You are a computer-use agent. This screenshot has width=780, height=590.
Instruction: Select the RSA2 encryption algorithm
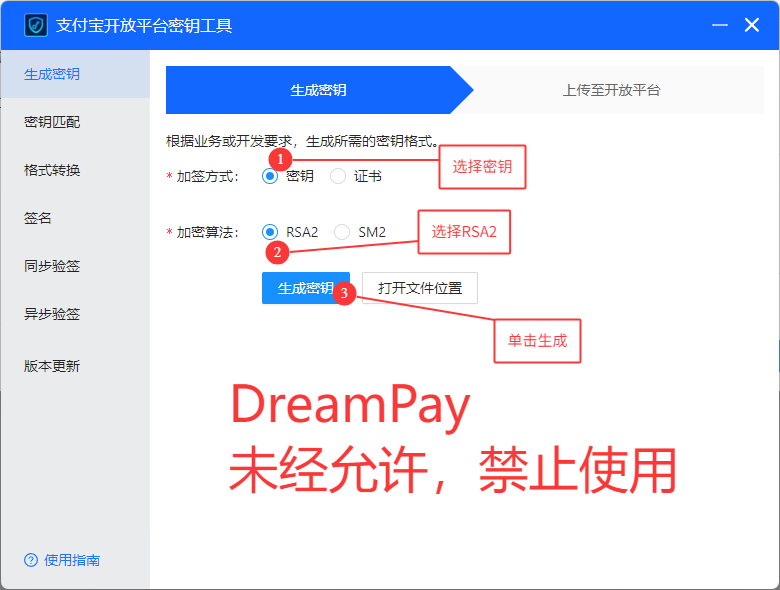(270, 232)
